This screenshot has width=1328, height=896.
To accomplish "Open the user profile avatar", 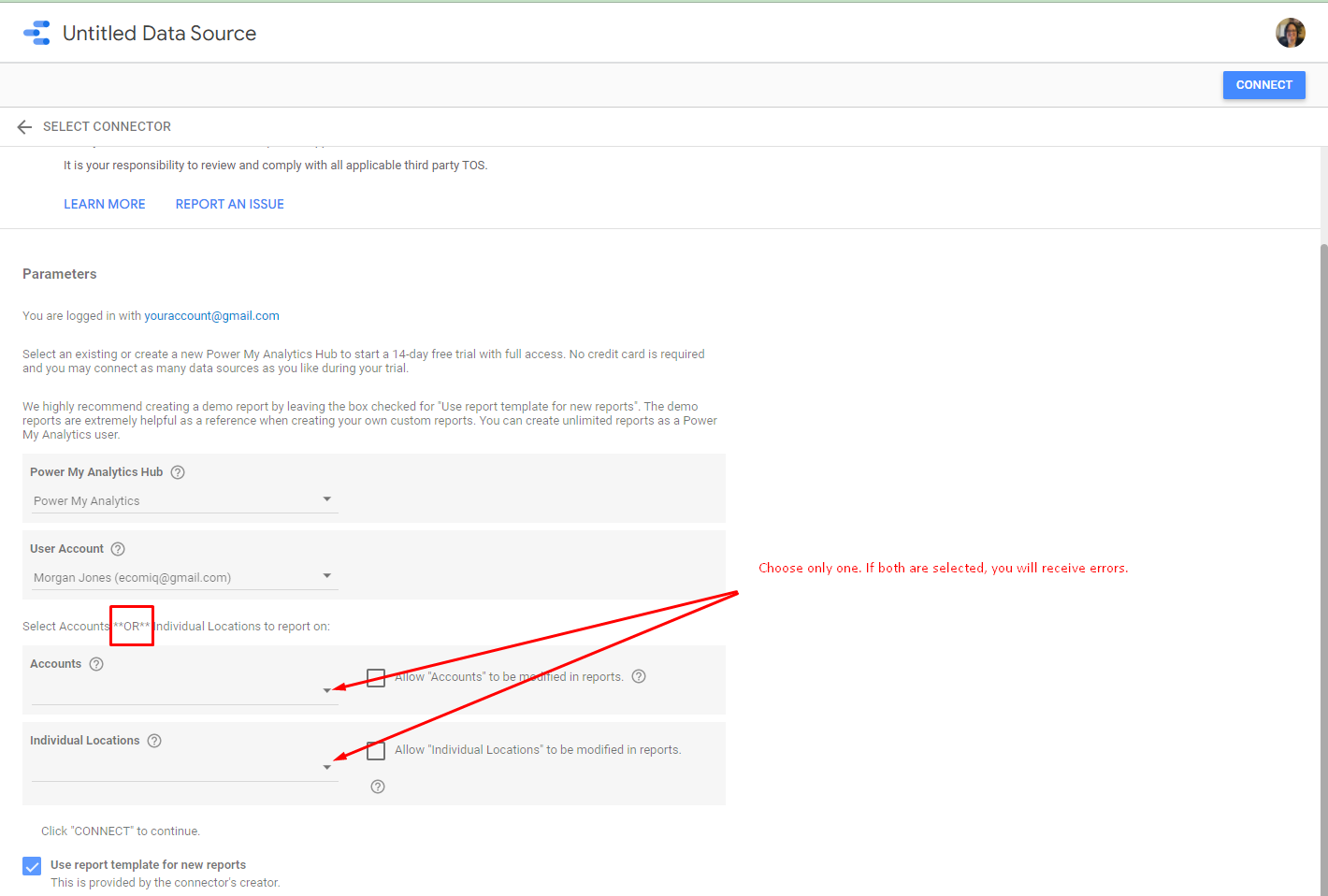I will (x=1290, y=33).
